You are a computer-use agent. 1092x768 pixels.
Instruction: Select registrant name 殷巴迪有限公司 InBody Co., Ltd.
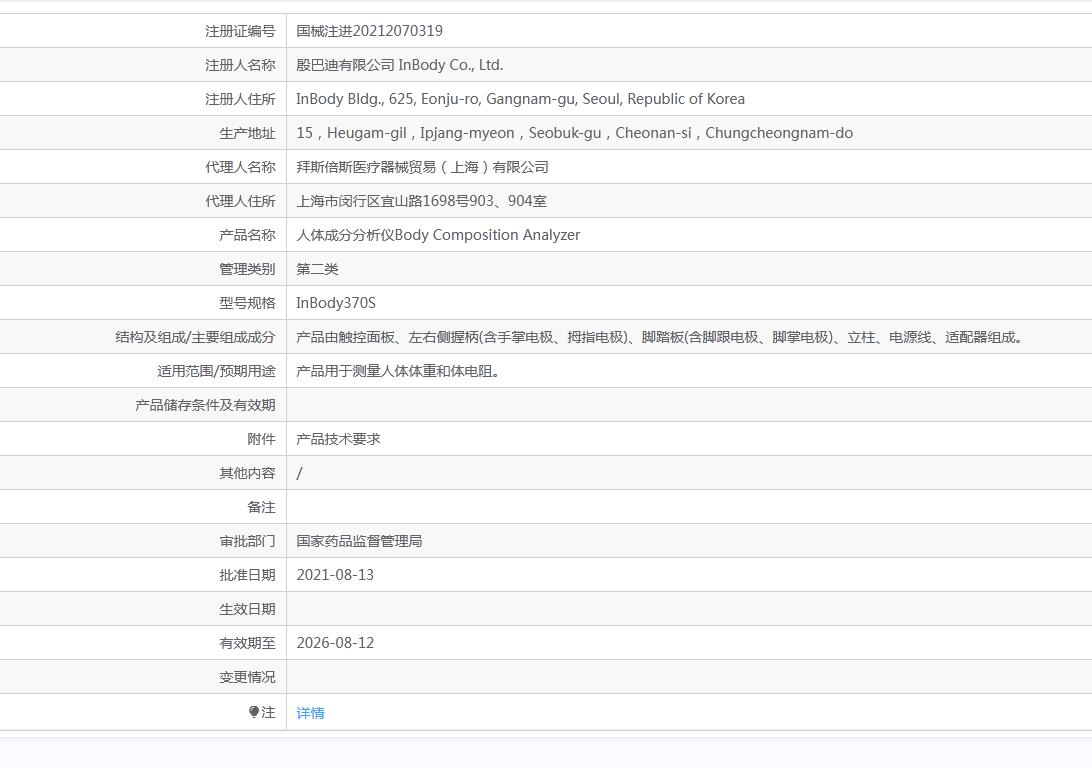point(400,65)
